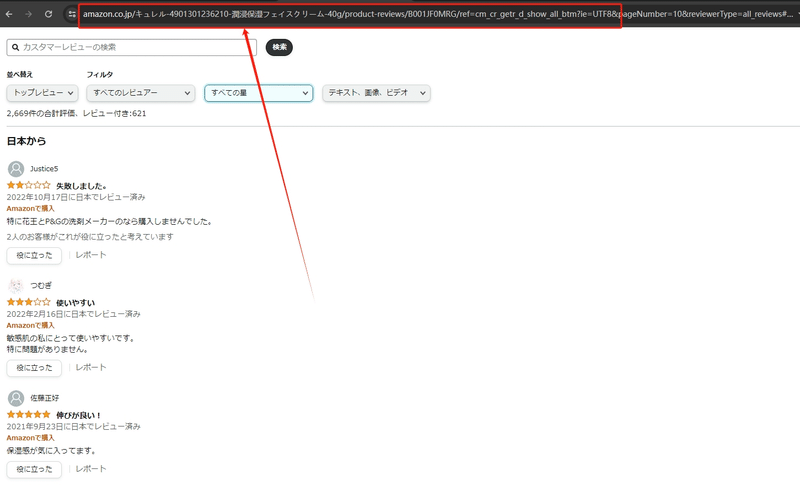800x488 pixels.
Task: Click text 2人のお客様がこれが役に立ったと考えています
Action: pyautogui.click(x=90, y=237)
